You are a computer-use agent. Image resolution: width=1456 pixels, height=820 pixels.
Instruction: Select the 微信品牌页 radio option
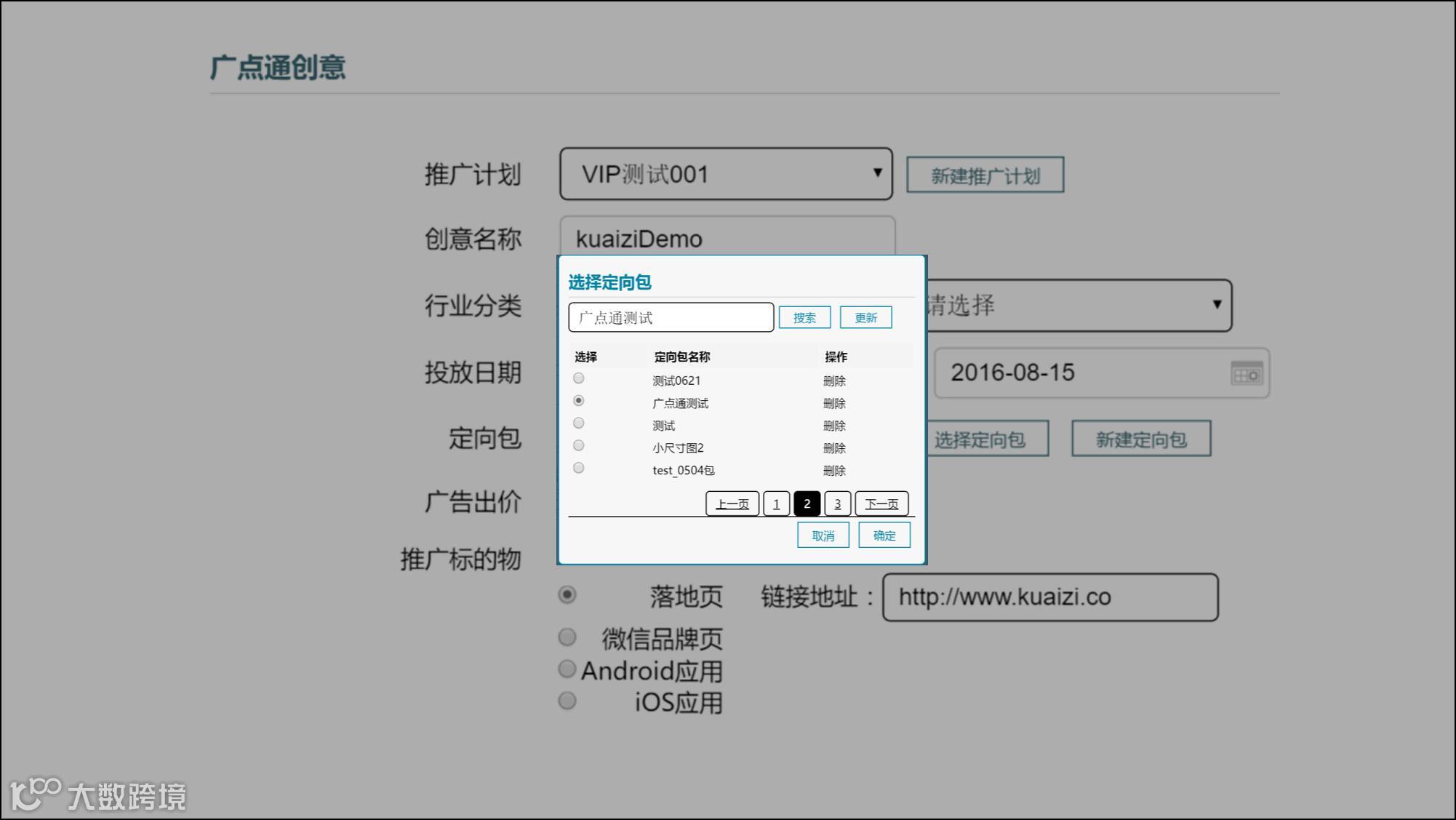click(567, 637)
